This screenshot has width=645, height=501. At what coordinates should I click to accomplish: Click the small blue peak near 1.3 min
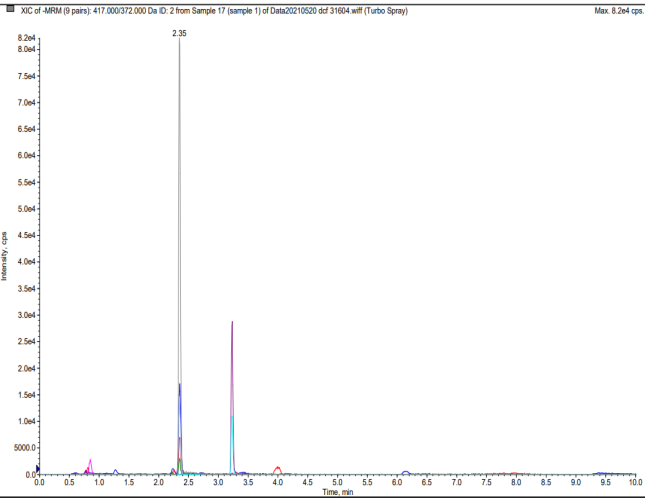coord(116,470)
